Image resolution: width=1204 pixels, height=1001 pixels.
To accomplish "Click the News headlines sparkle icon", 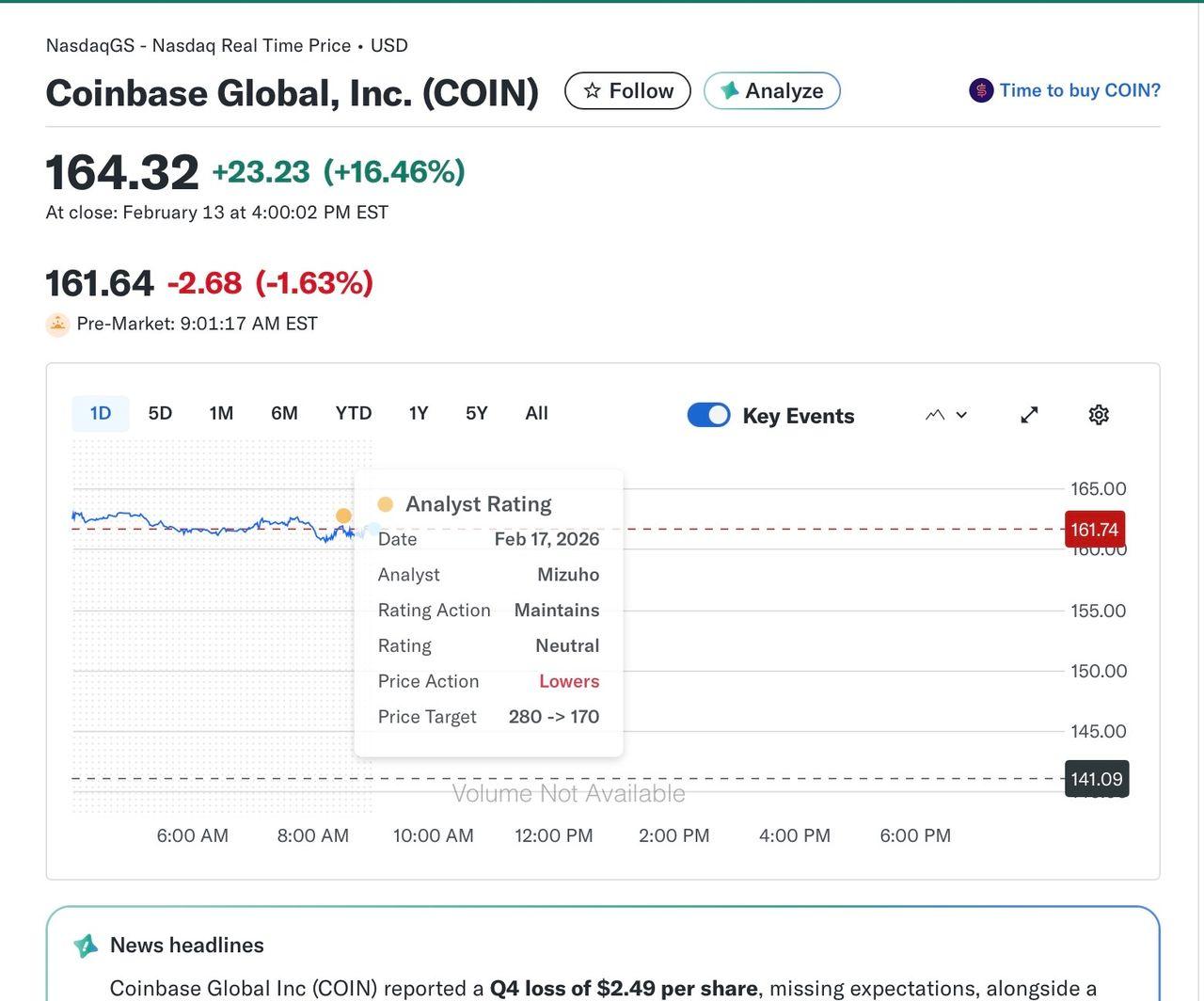I will pyautogui.click(x=87, y=945).
